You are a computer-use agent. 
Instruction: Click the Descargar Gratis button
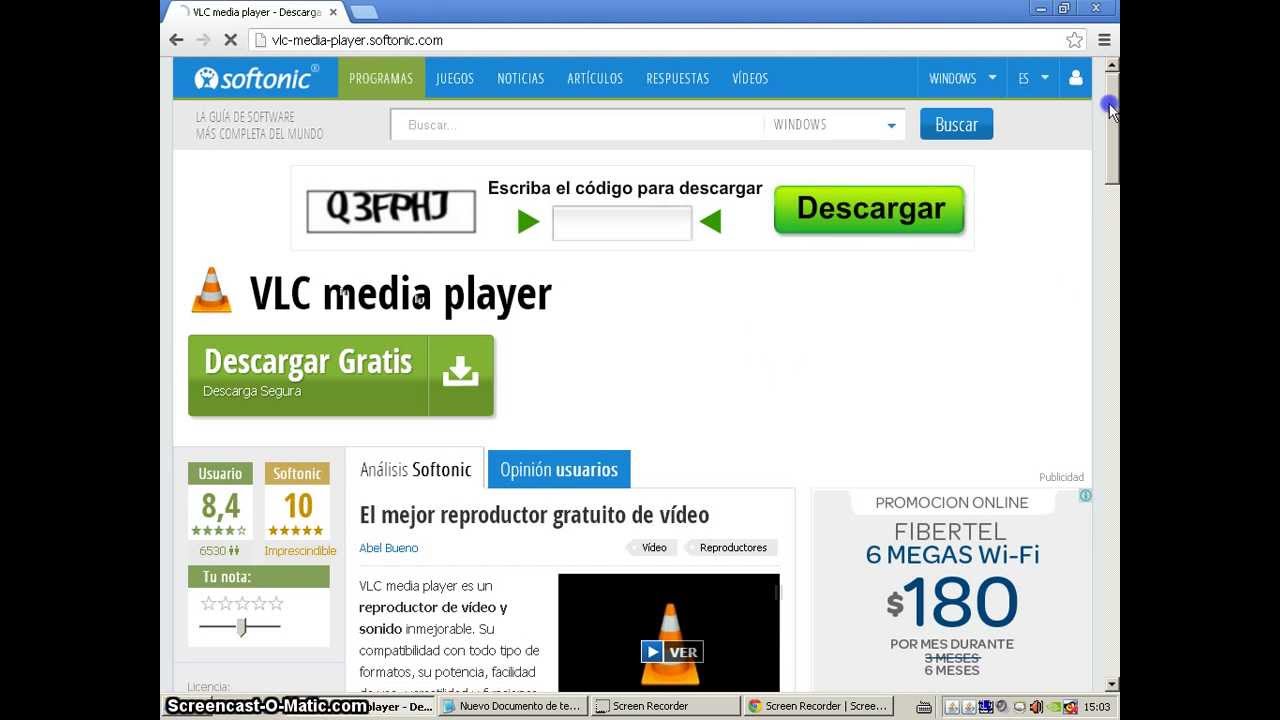(x=341, y=375)
